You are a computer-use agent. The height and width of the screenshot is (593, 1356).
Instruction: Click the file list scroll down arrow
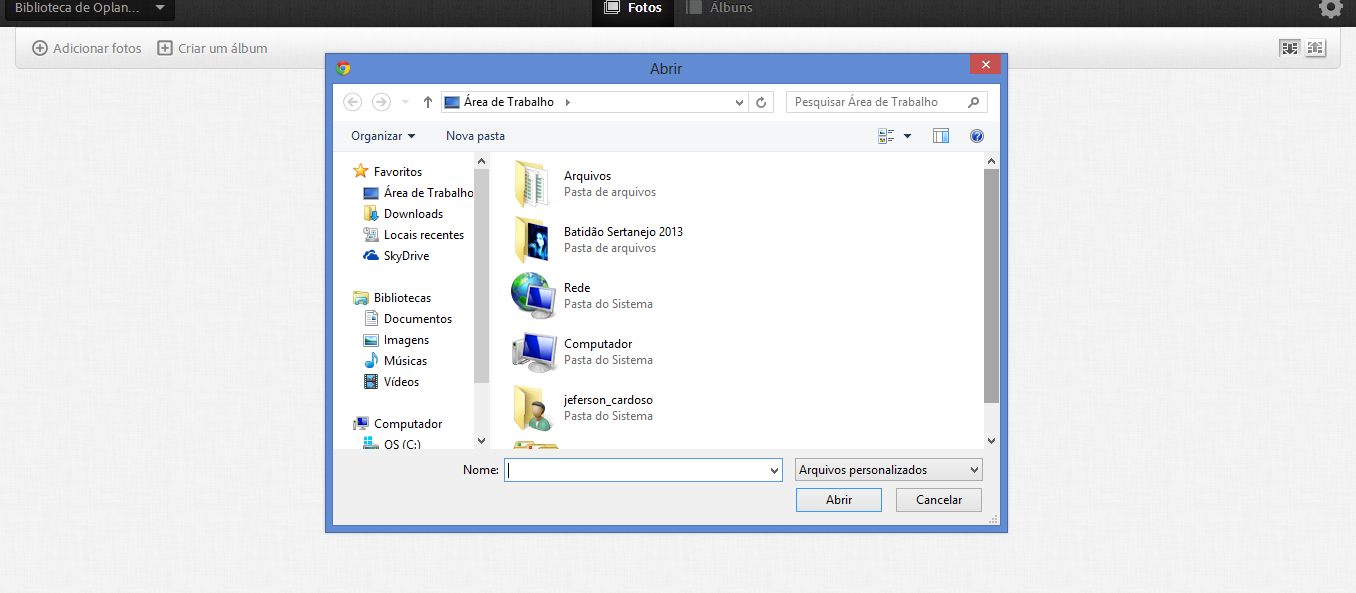(991, 441)
